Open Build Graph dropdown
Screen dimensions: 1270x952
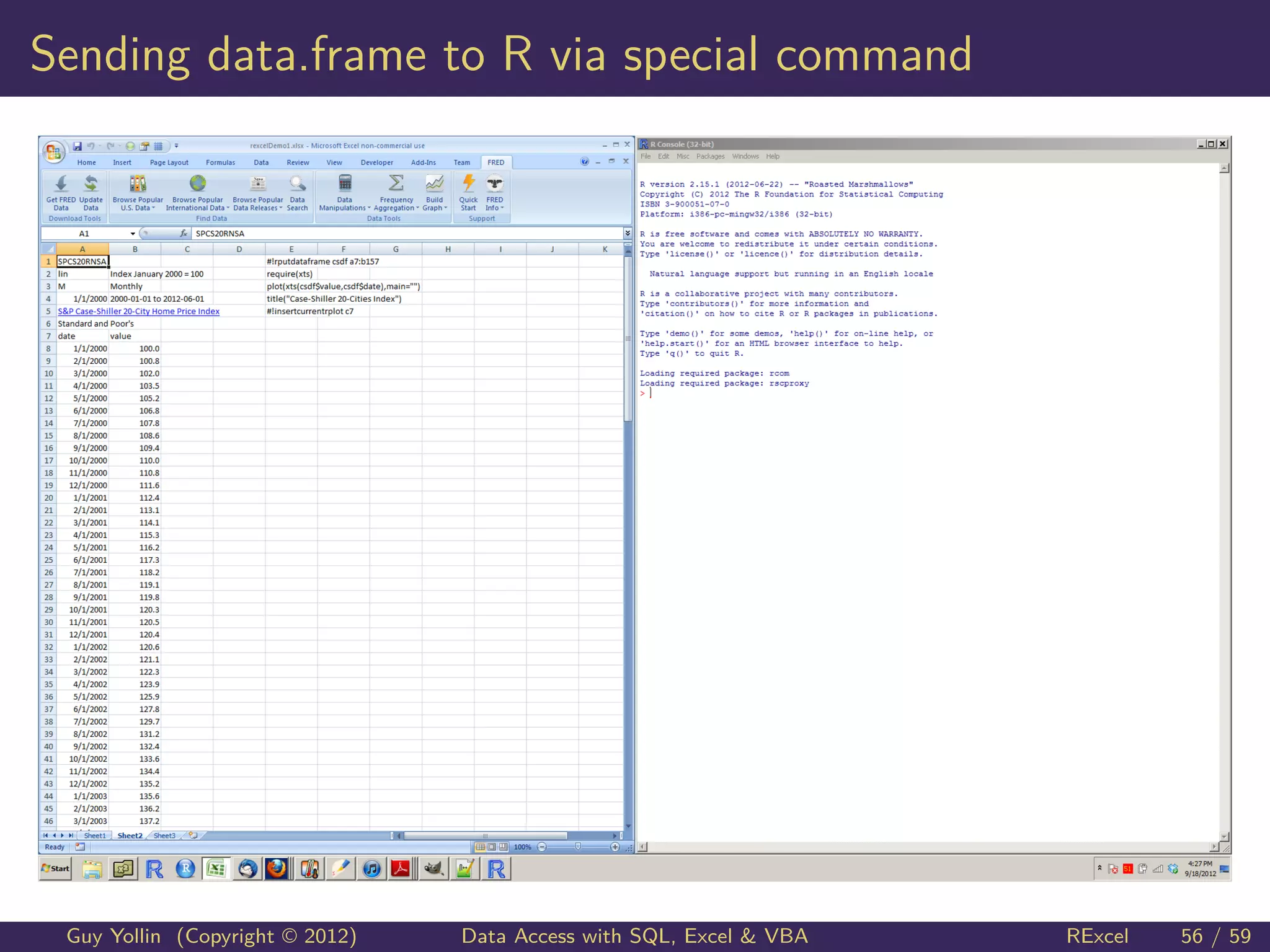[435, 193]
